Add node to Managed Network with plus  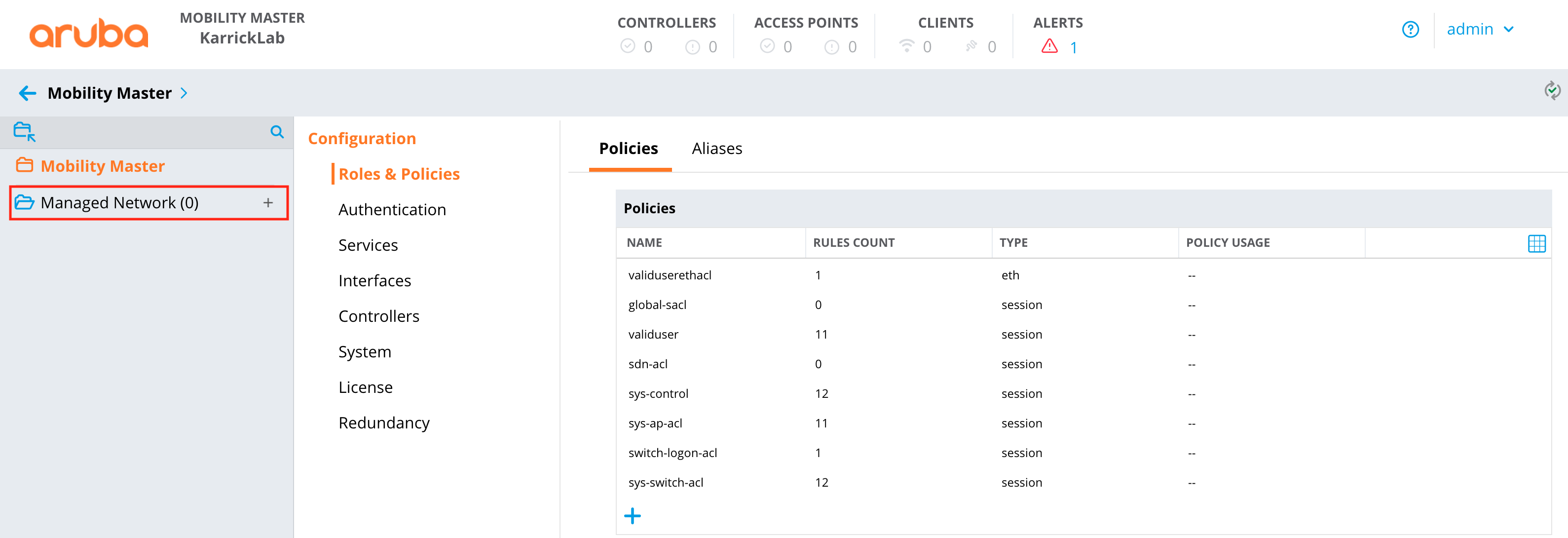[x=268, y=203]
